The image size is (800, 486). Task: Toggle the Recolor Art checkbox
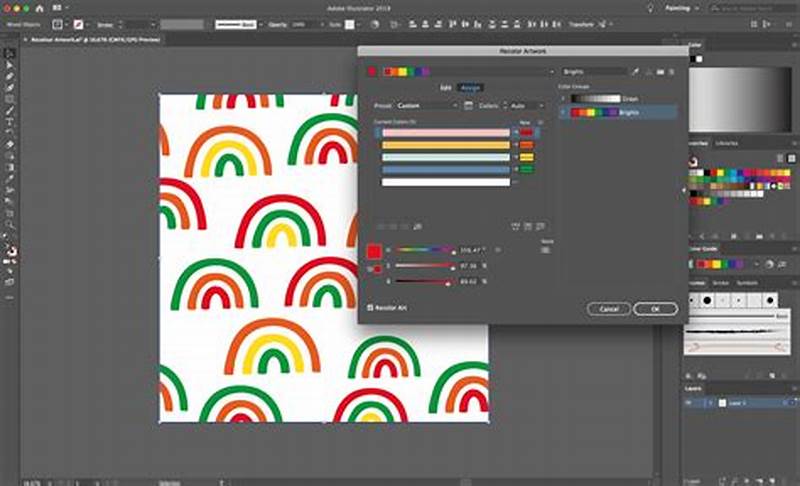coord(370,308)
